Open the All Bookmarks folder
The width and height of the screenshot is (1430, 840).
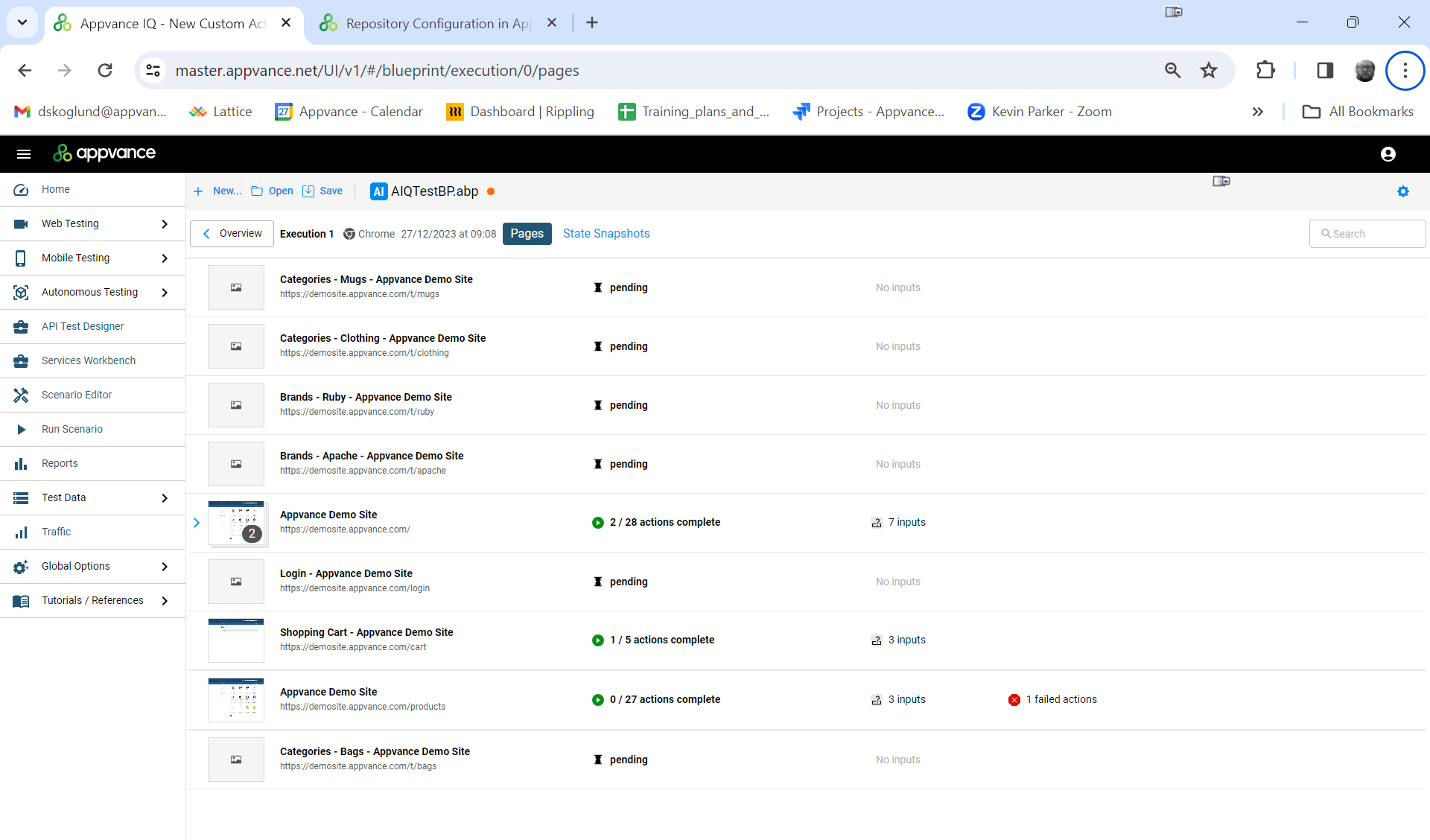[x=1357, y=112]
